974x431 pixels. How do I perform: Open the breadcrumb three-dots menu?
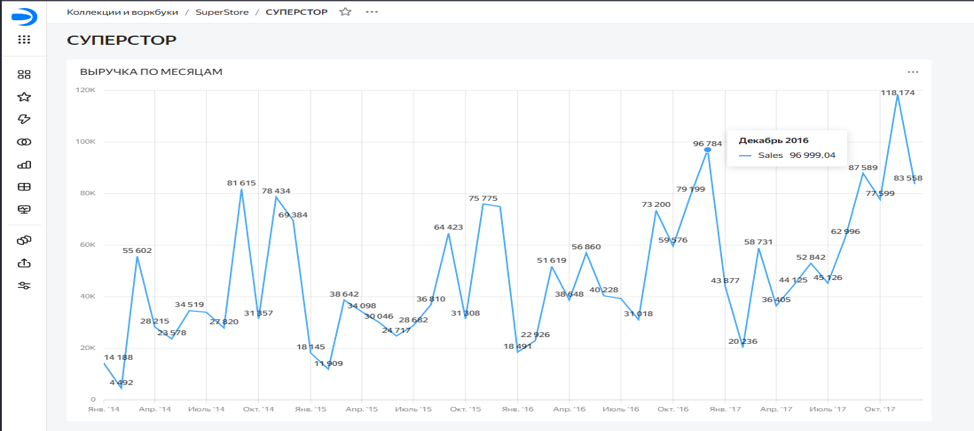(x=371, y=12)
